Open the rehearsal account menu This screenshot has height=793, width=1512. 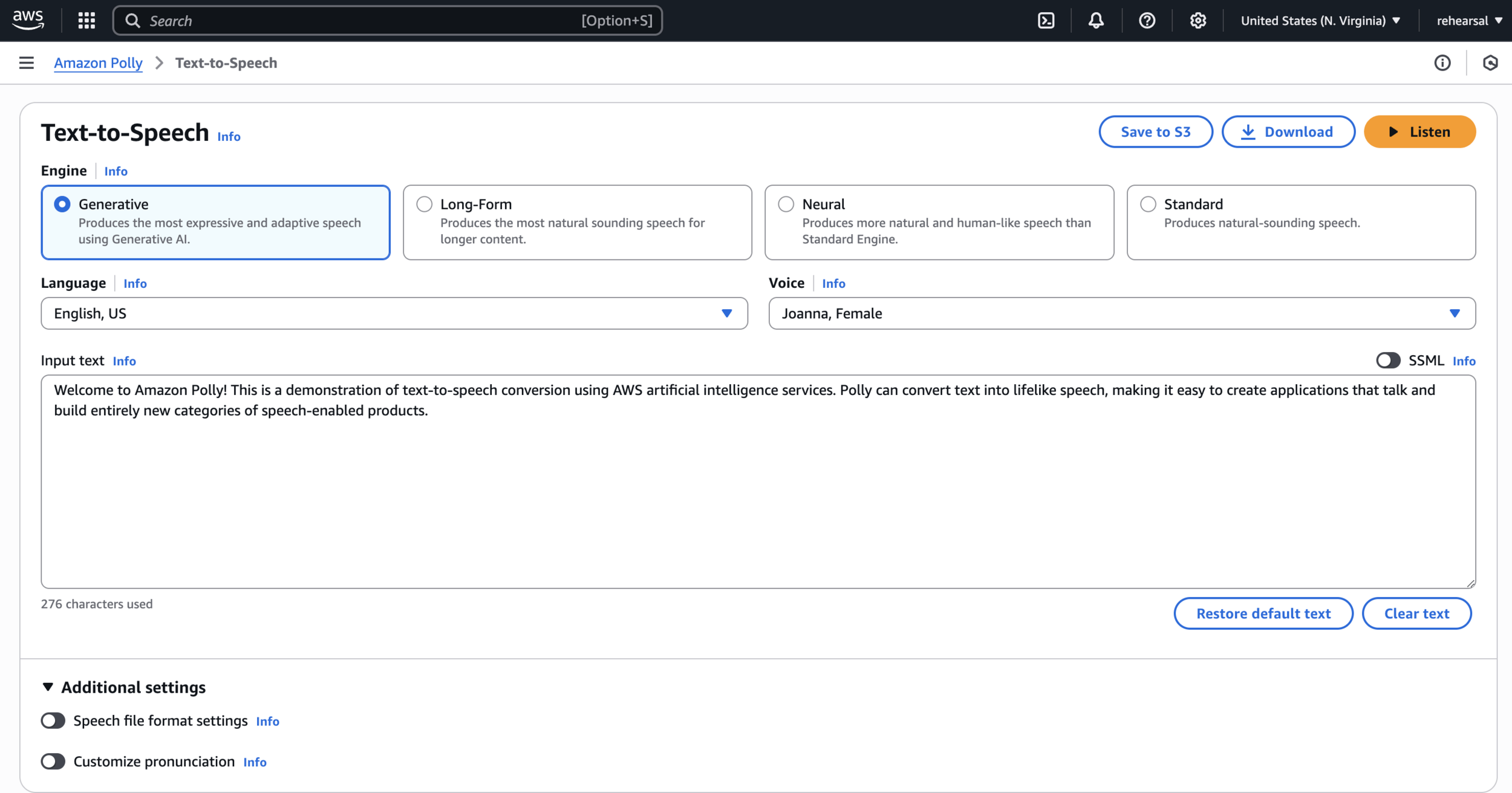(1468, 21)
